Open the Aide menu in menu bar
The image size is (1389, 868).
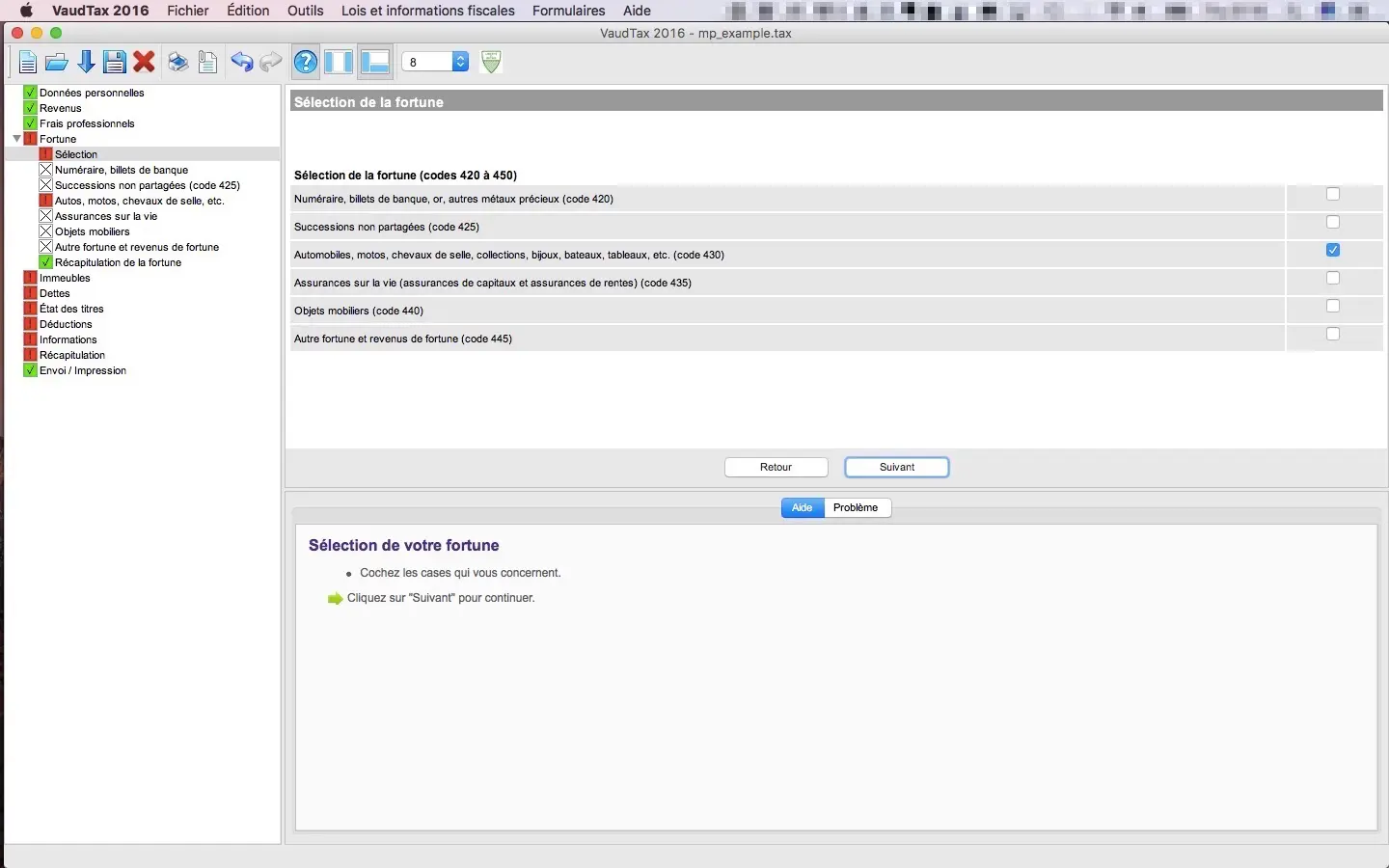point(637,11)
